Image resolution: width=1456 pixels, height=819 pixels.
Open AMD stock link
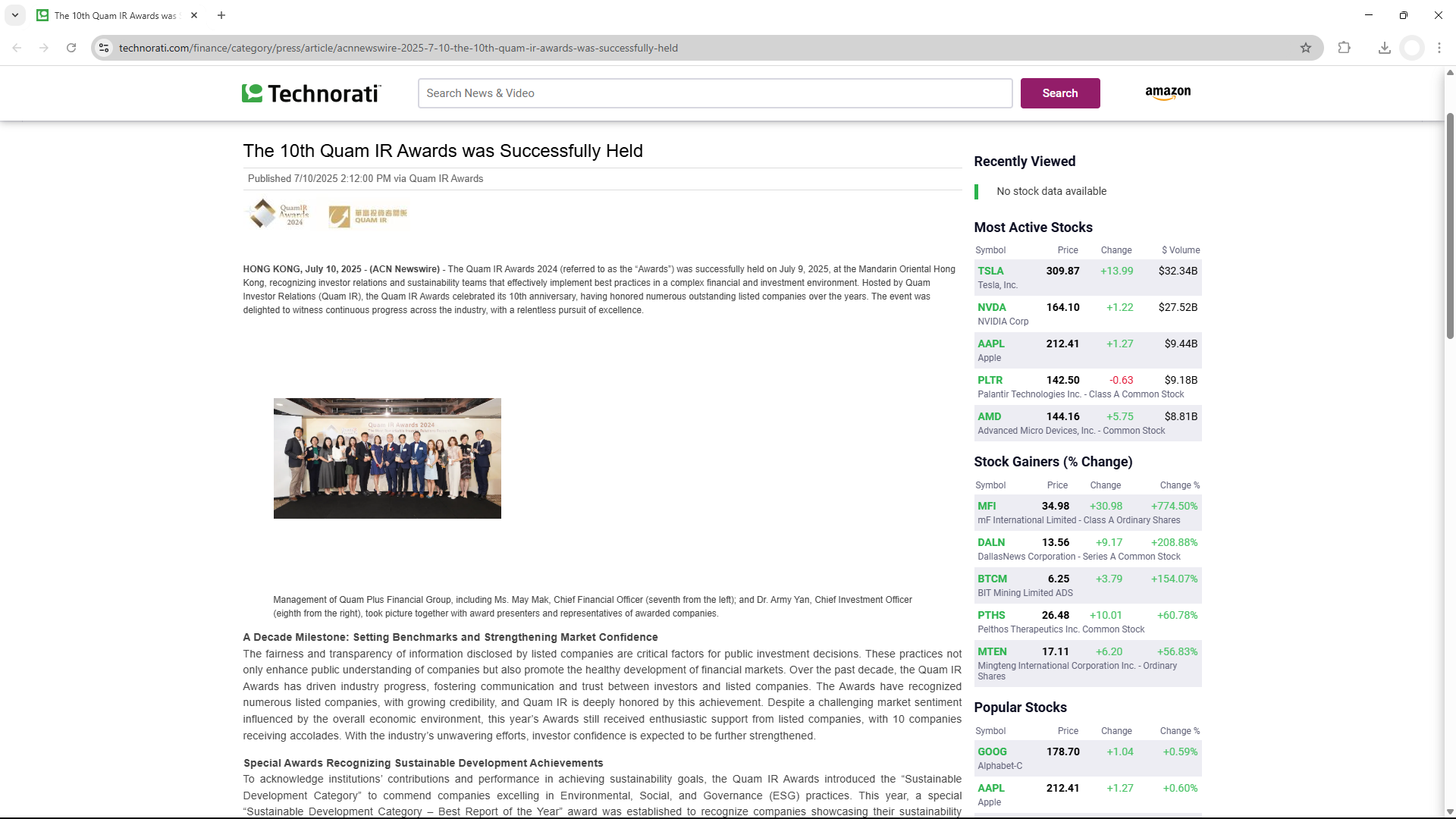click(990, 416)
